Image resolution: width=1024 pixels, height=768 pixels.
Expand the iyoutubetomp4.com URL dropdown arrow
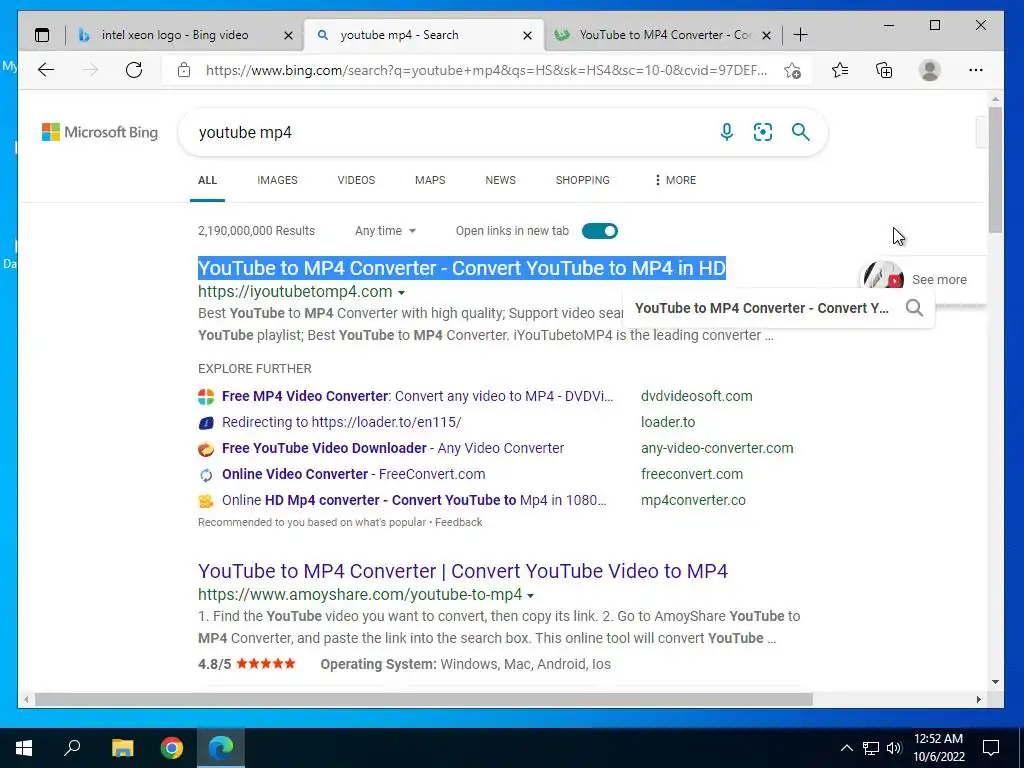click(x=401, y=293)
